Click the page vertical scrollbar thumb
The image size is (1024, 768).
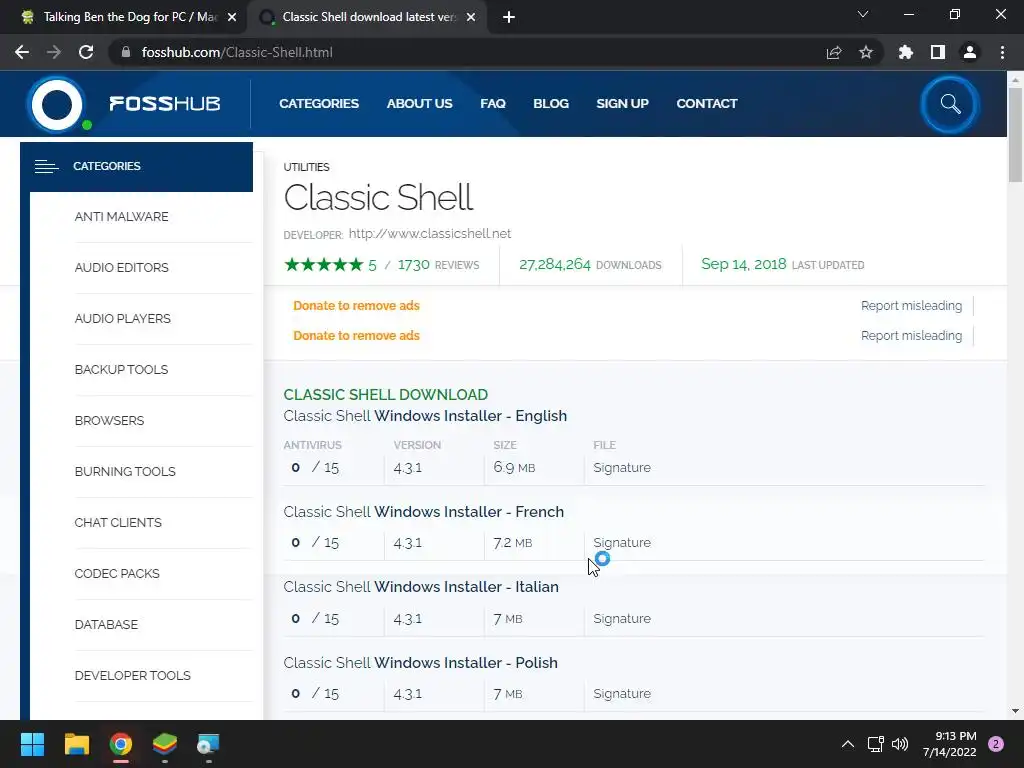click(1015, 135)
